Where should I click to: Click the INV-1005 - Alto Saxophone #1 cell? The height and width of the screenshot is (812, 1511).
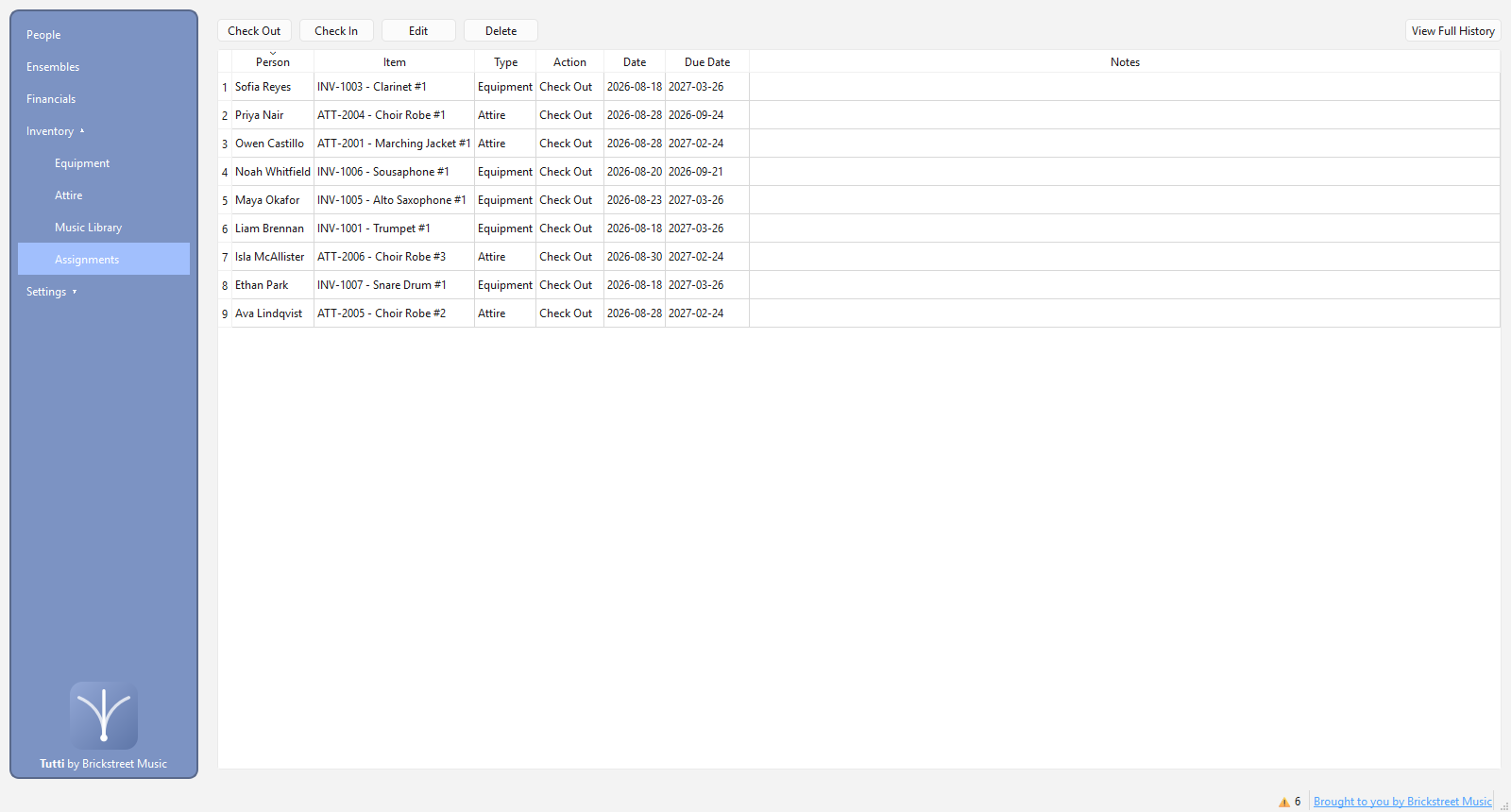395,200
